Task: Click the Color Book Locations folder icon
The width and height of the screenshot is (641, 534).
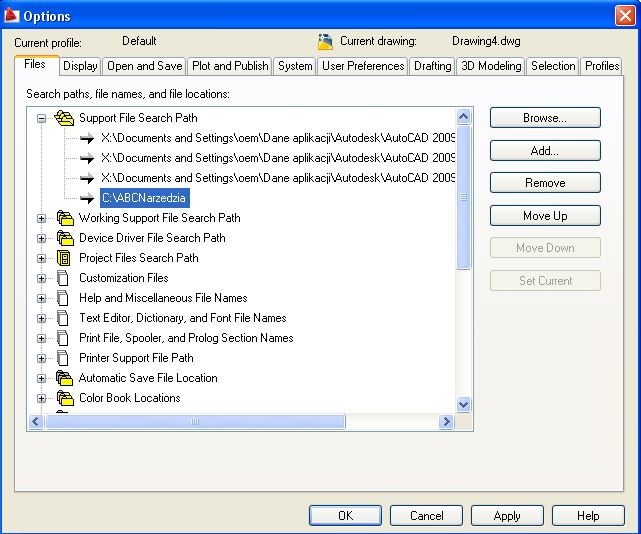Action: (x=65, y=398)
